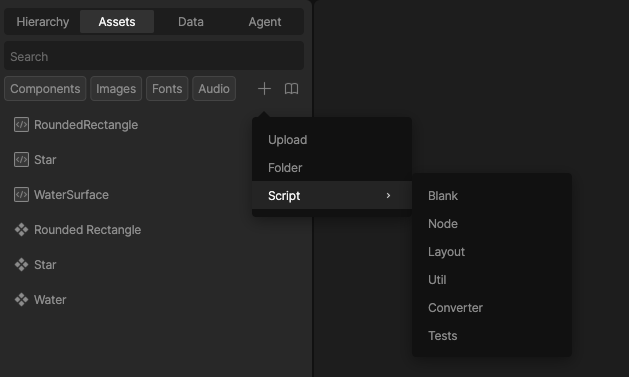Select the Water component name
This screenshot has width=629, height=377.
point(50,300)
